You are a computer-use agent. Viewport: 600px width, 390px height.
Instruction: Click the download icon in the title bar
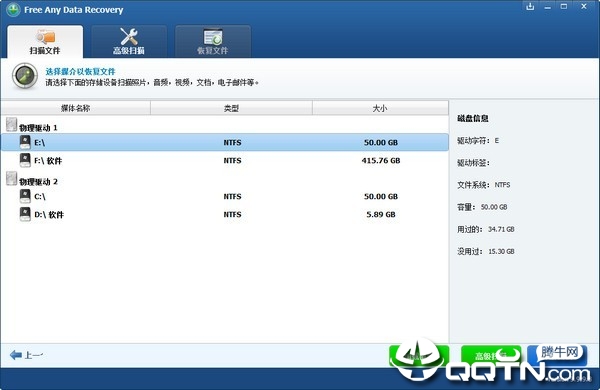pos(530,7)
